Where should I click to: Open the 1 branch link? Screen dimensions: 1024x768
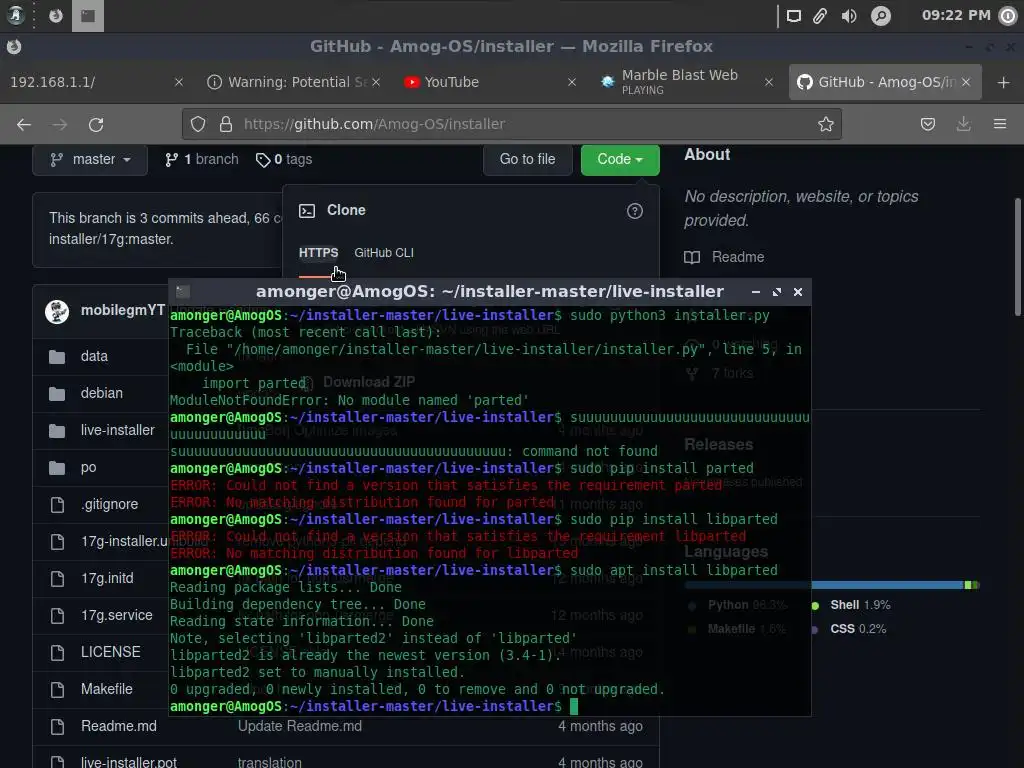(202, 159)
